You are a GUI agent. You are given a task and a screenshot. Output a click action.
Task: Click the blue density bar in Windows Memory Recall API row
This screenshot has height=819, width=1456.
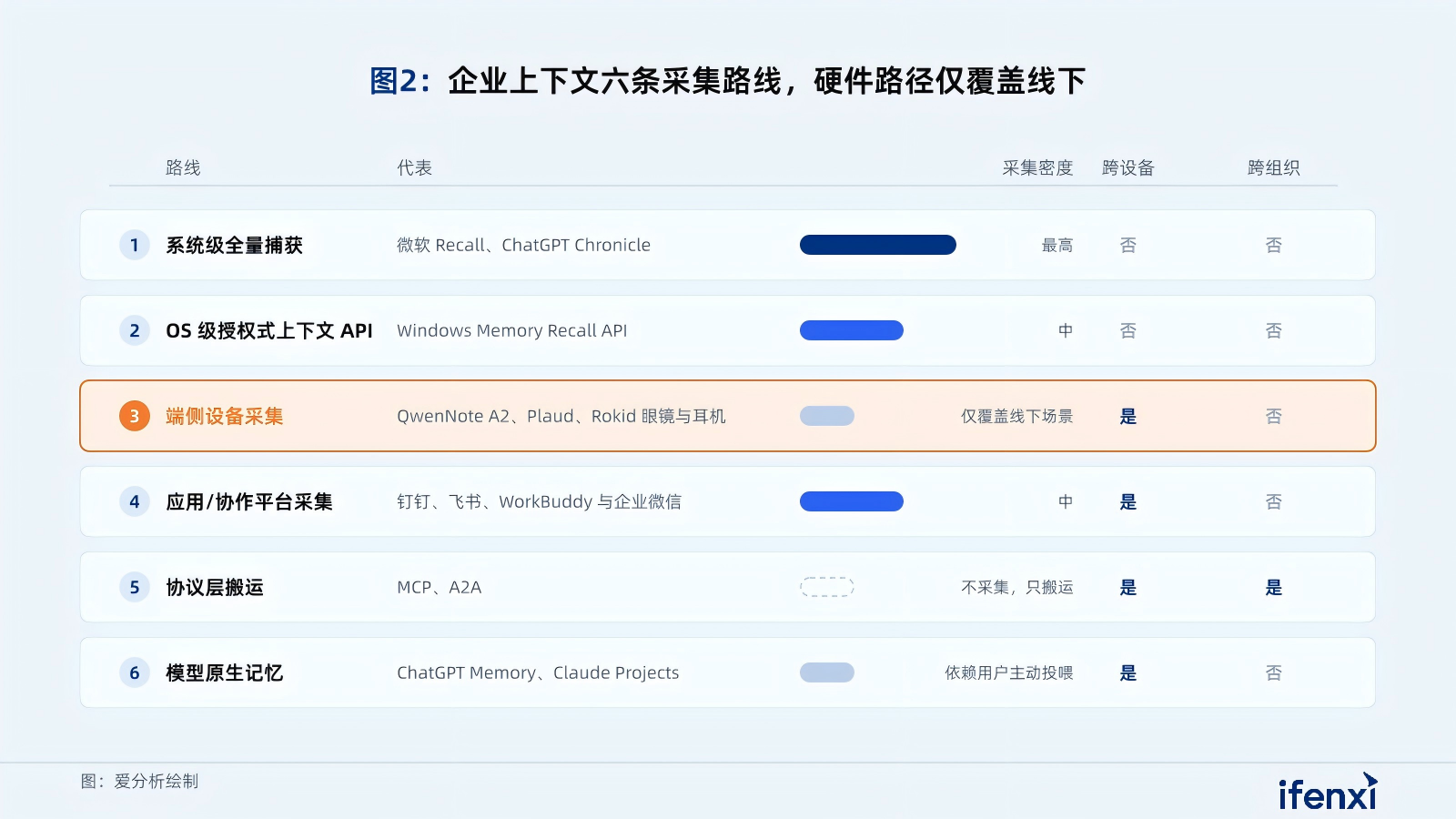852,330
